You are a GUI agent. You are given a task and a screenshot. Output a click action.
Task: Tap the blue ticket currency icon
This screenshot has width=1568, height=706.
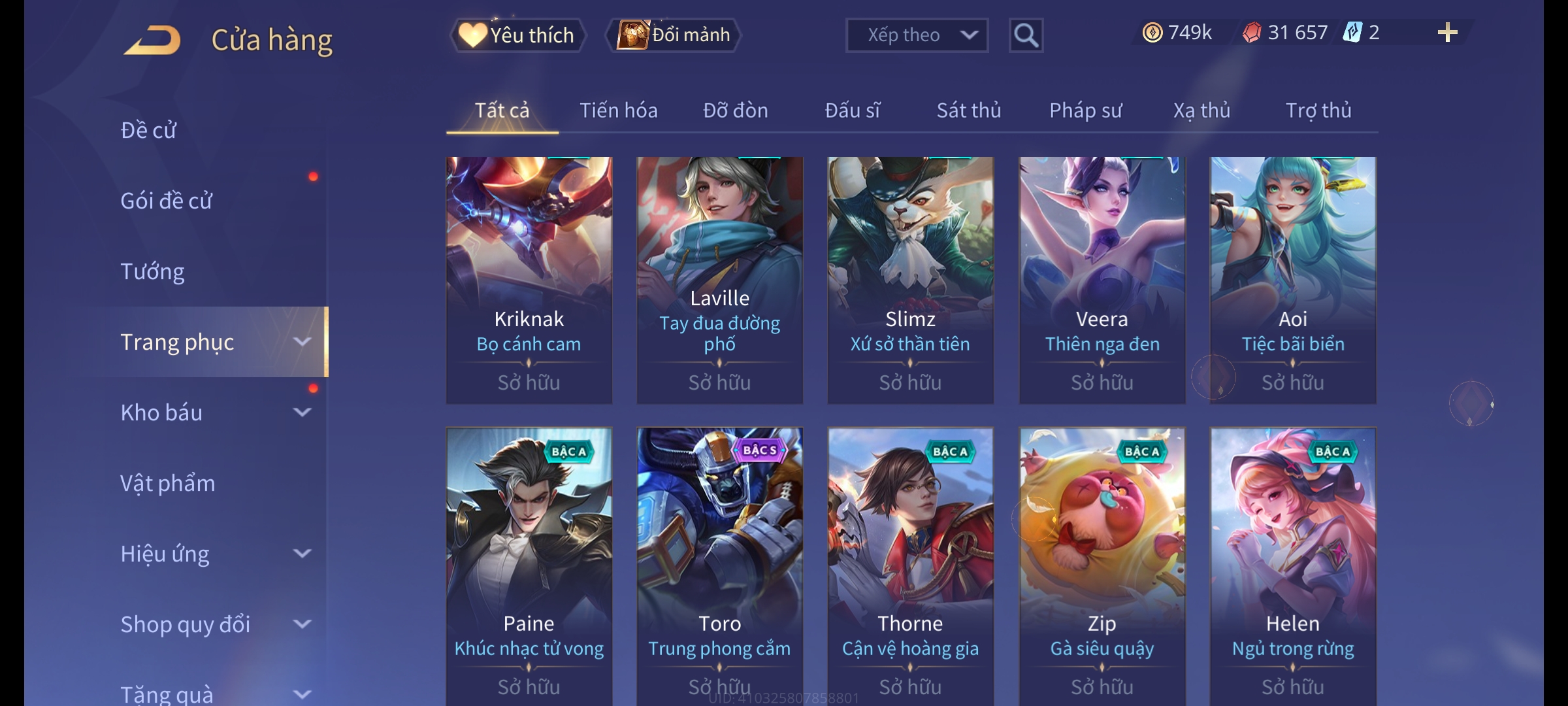tap(1351, 32)
